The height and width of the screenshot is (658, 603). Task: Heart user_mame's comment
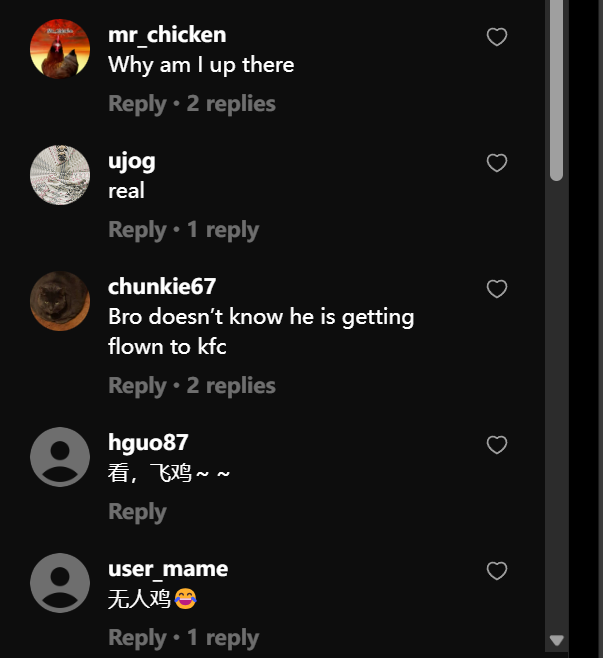click(x=497, y=571)
